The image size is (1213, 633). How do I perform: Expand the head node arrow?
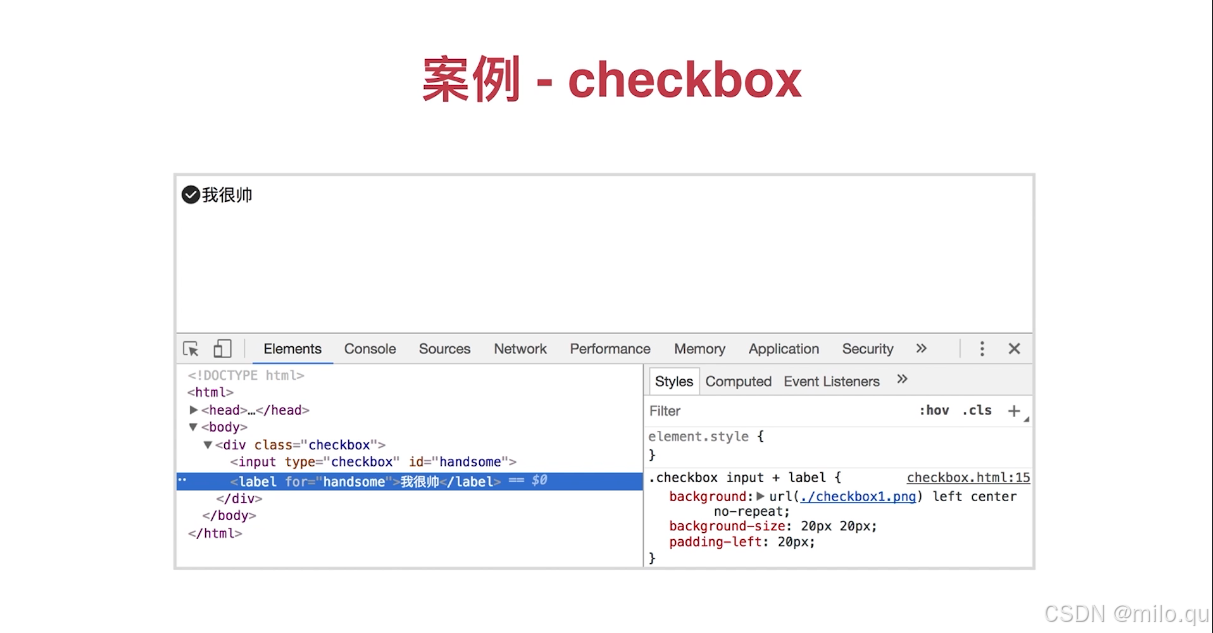[193, 410]
